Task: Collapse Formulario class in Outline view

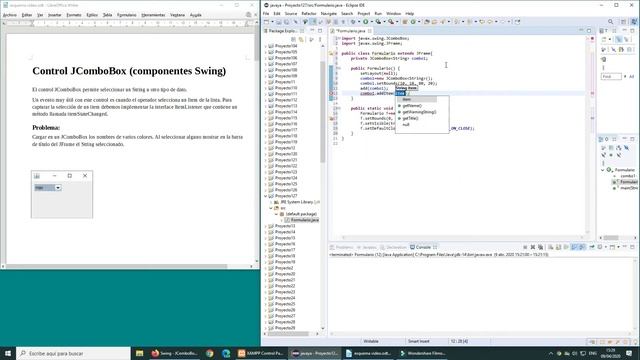Action: point(603,170)
